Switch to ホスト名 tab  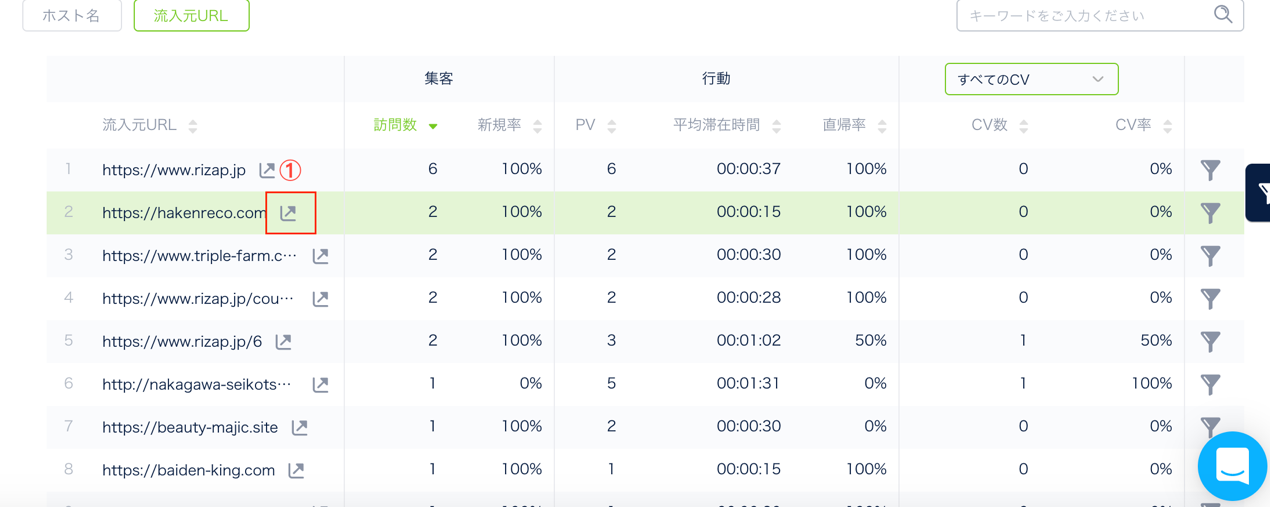click(x=72, y=16)
